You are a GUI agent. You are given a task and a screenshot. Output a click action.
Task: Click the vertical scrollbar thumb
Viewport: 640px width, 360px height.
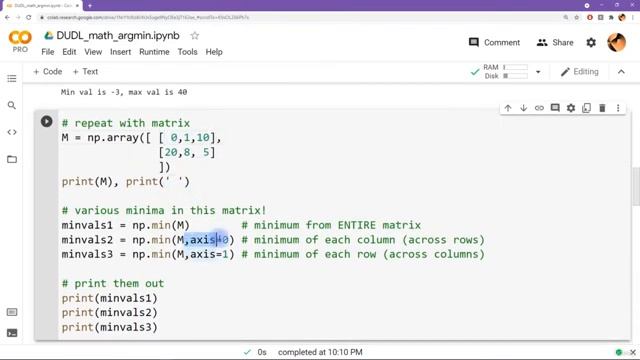pyautogui.click(x=635, y=186)
